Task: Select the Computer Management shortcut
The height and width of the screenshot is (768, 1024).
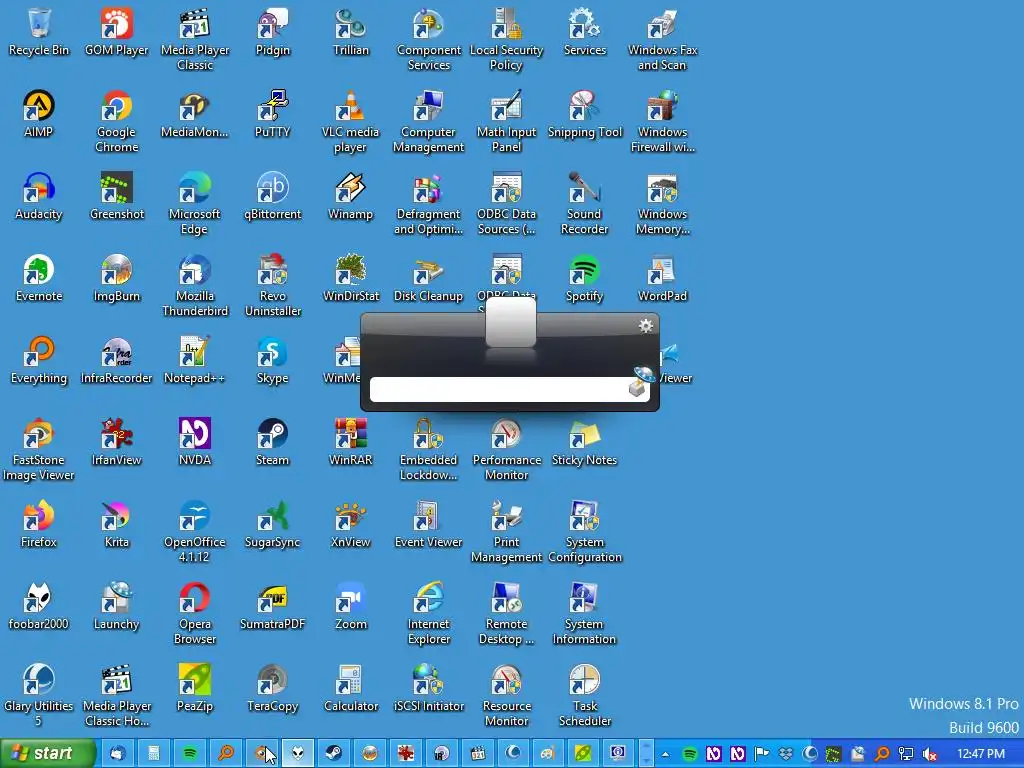Action: 428,121
